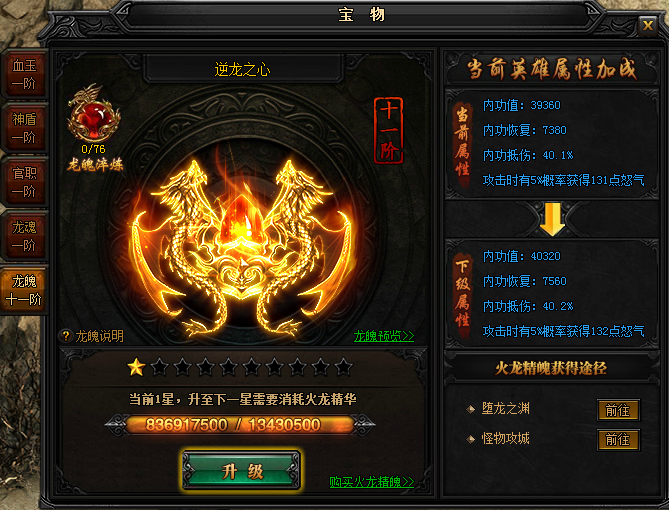Click the yellow down arrow between attributes
Viewport: 669px width, 510px height.
pos(552,219)
